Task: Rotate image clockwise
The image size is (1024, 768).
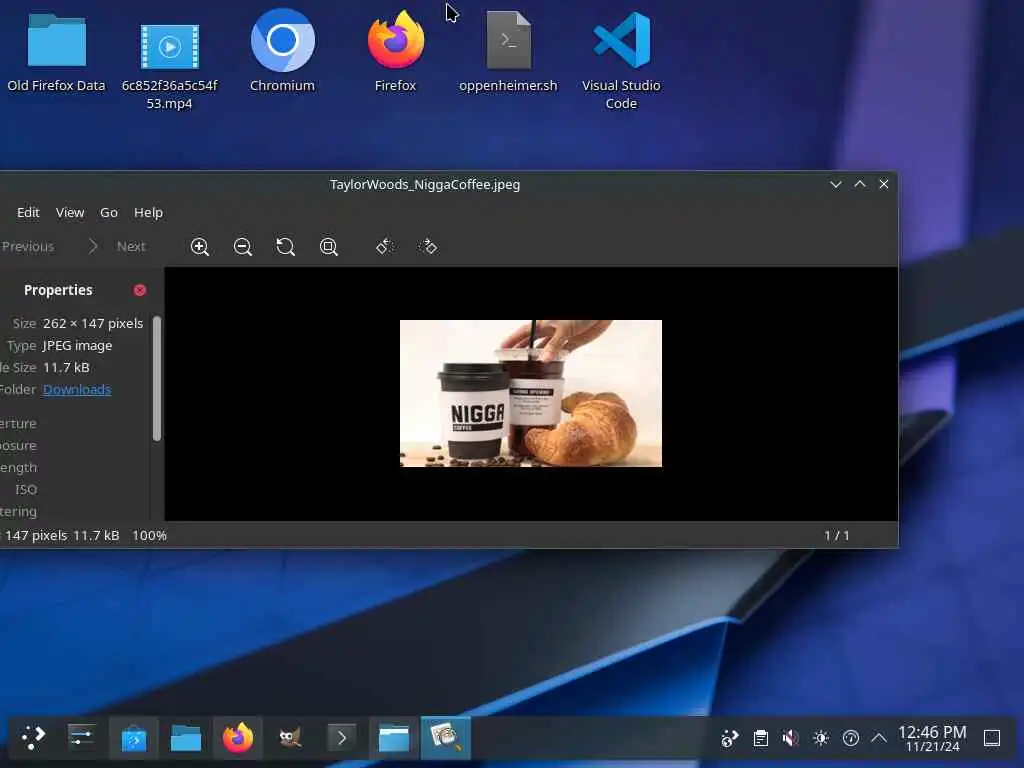Action: (x=428, y=246)
